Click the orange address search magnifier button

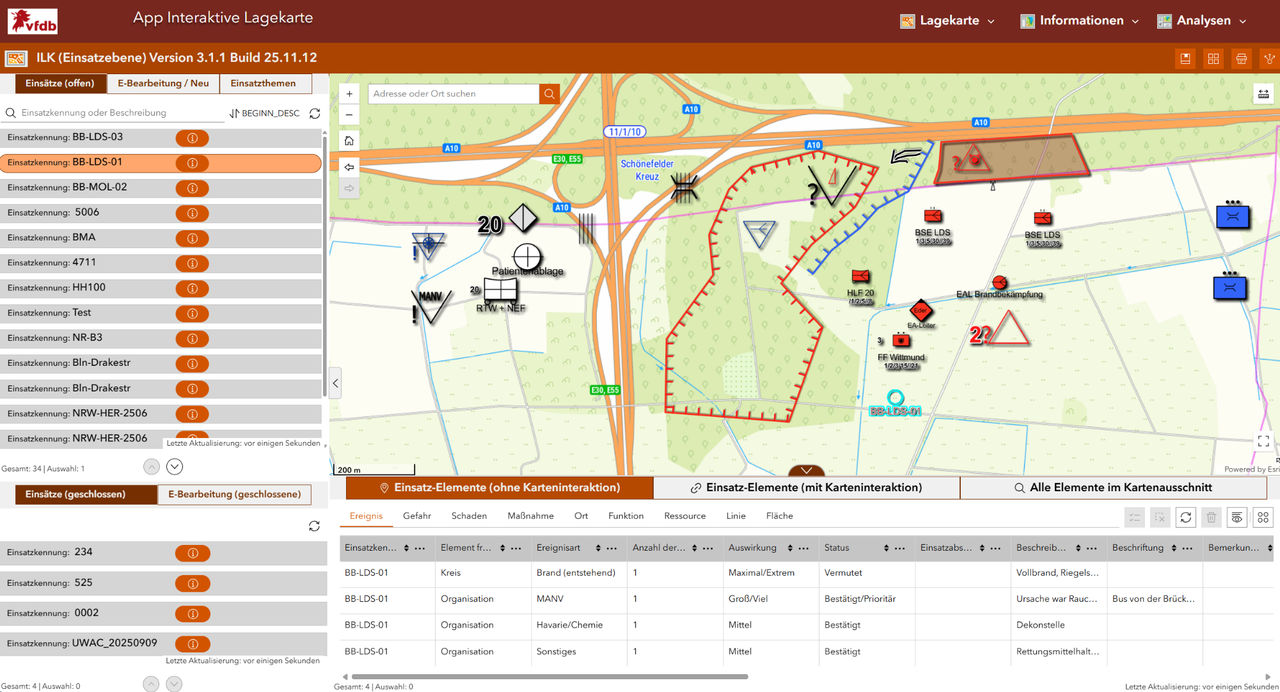pos(549,94)
